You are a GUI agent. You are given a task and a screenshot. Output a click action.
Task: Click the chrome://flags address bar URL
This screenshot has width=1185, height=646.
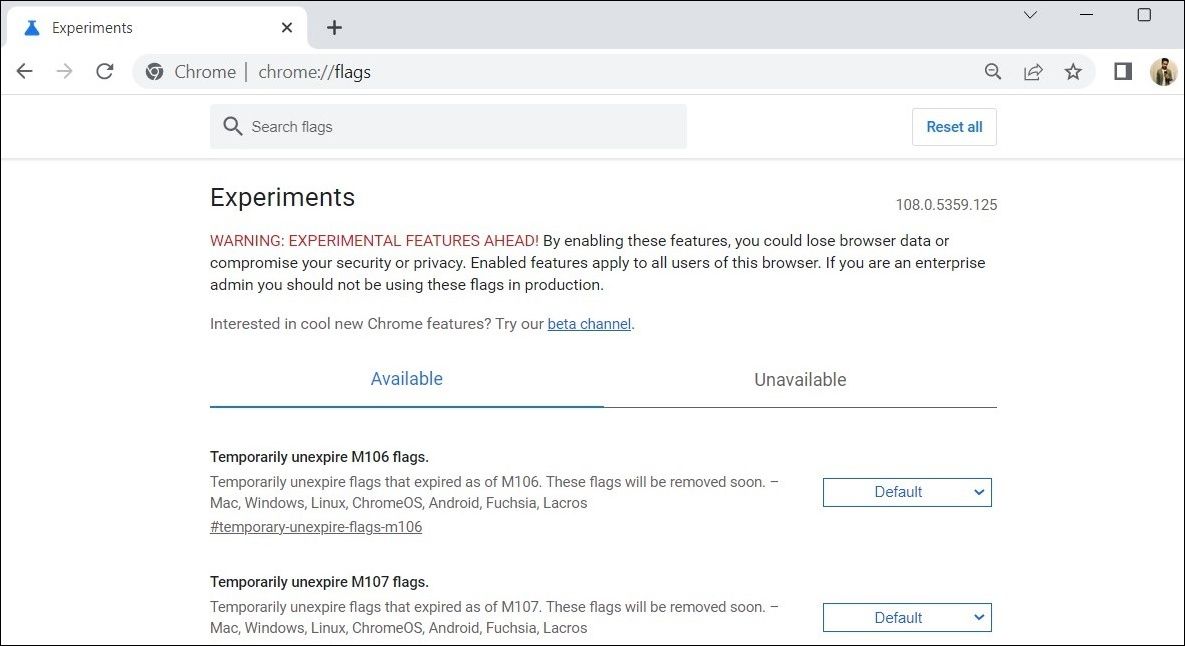pos(314,72)
